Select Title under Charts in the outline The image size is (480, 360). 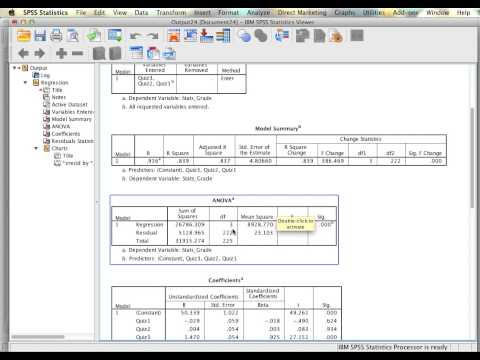(68, 156)
